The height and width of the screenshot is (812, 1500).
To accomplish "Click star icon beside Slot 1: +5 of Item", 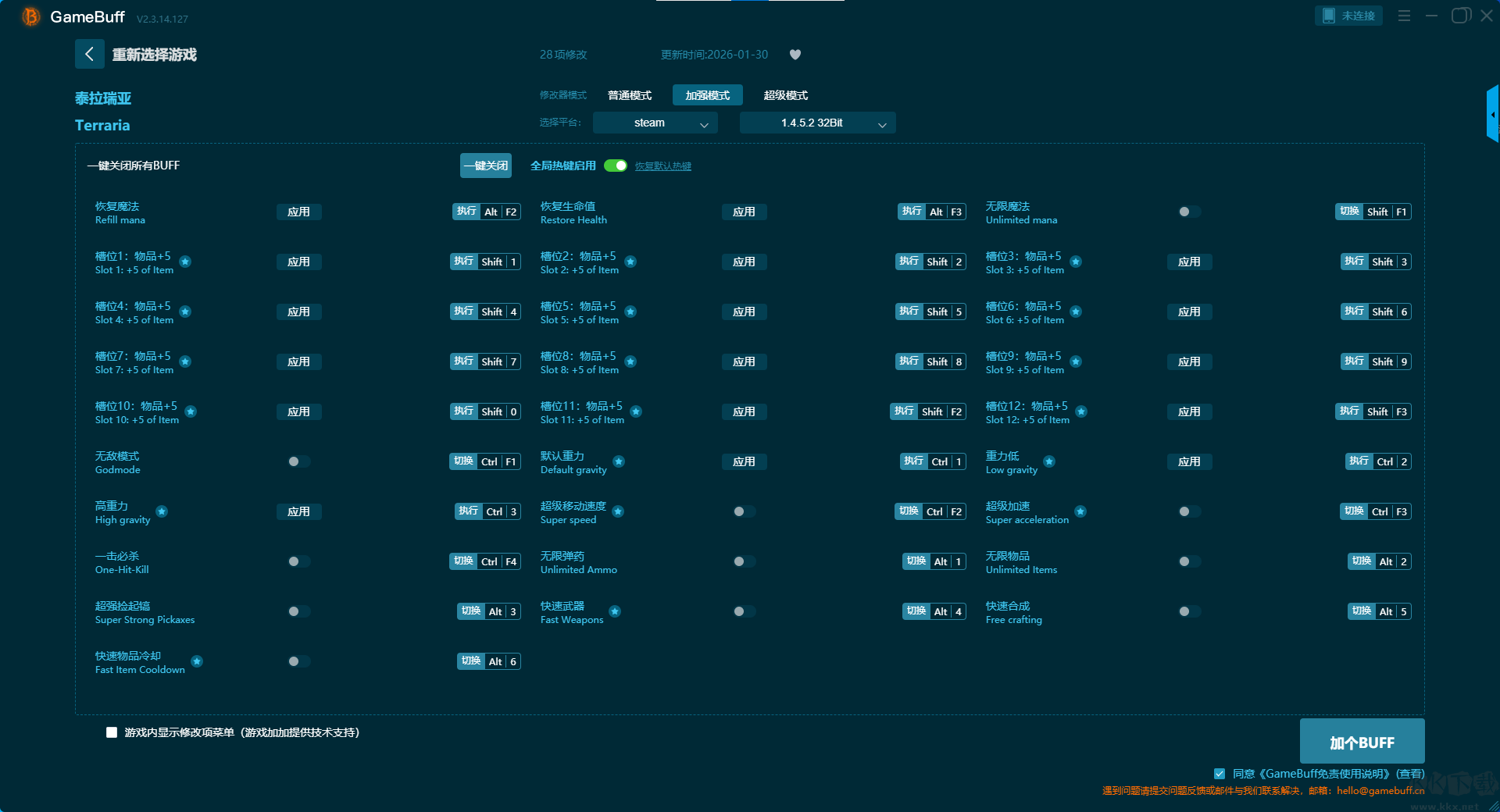I will [x=185, y=262].
